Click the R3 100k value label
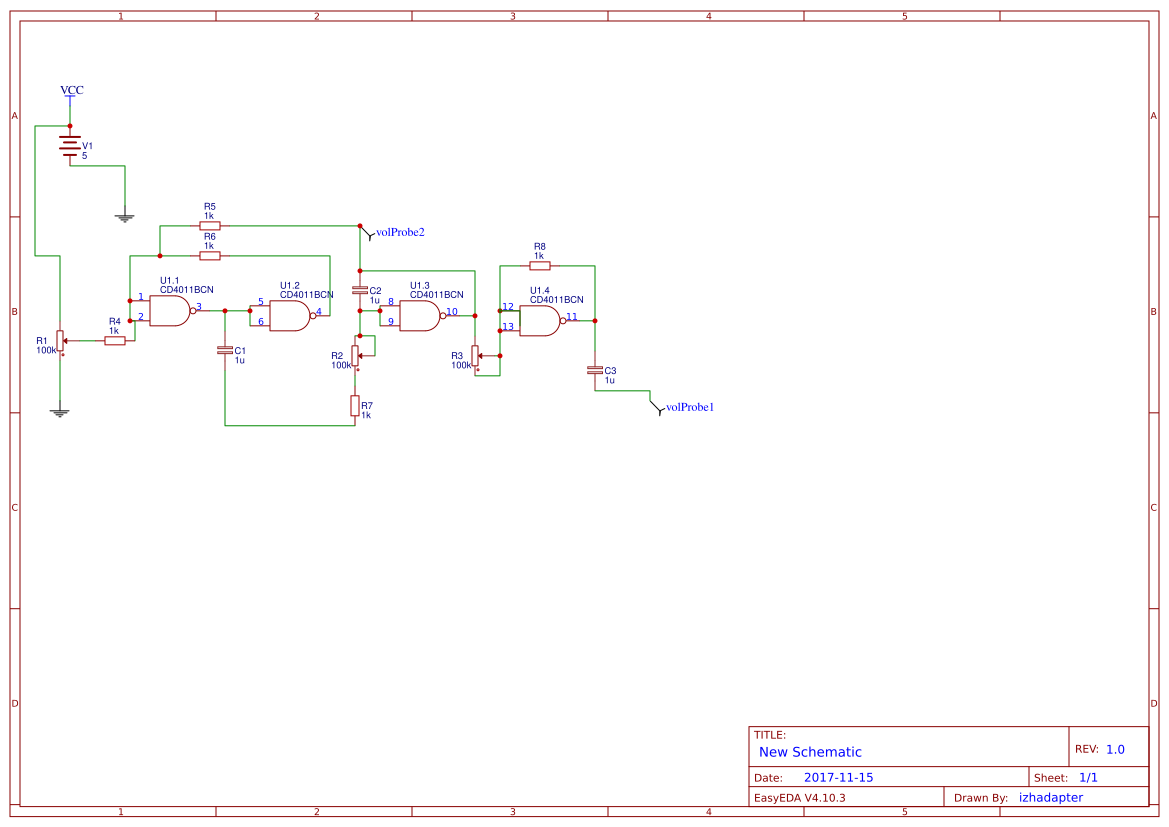Image resolution: width=1169 pixels, height=827 pixels. click(x=461, y=365)
